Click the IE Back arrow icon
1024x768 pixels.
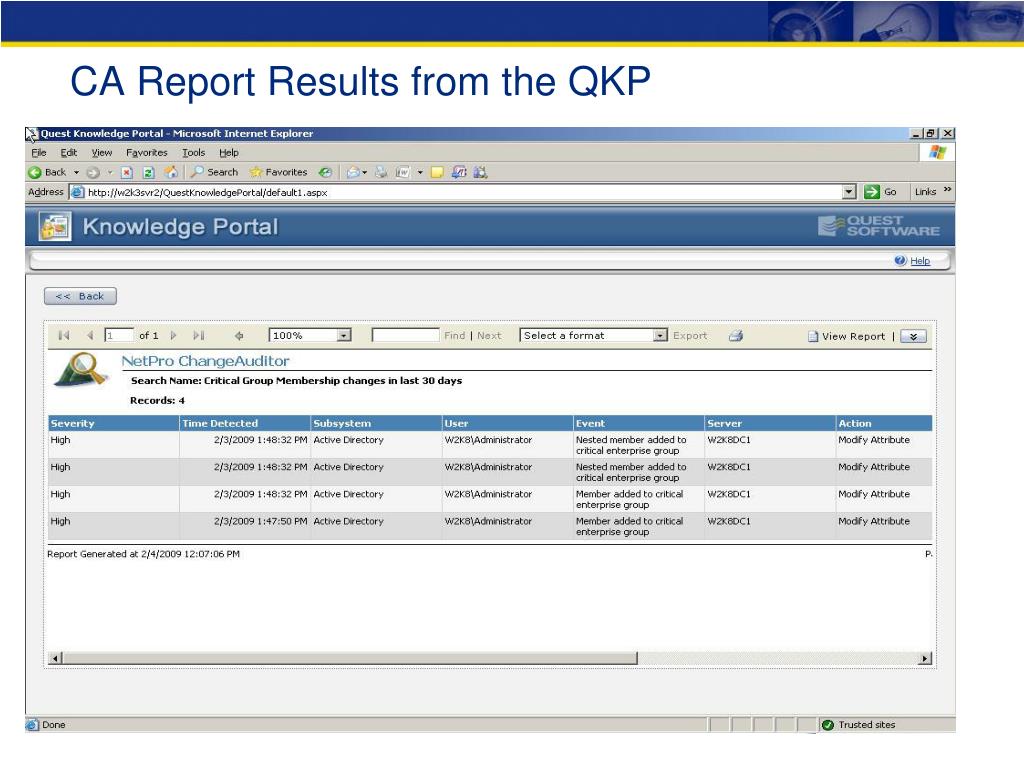coord(35,172)
